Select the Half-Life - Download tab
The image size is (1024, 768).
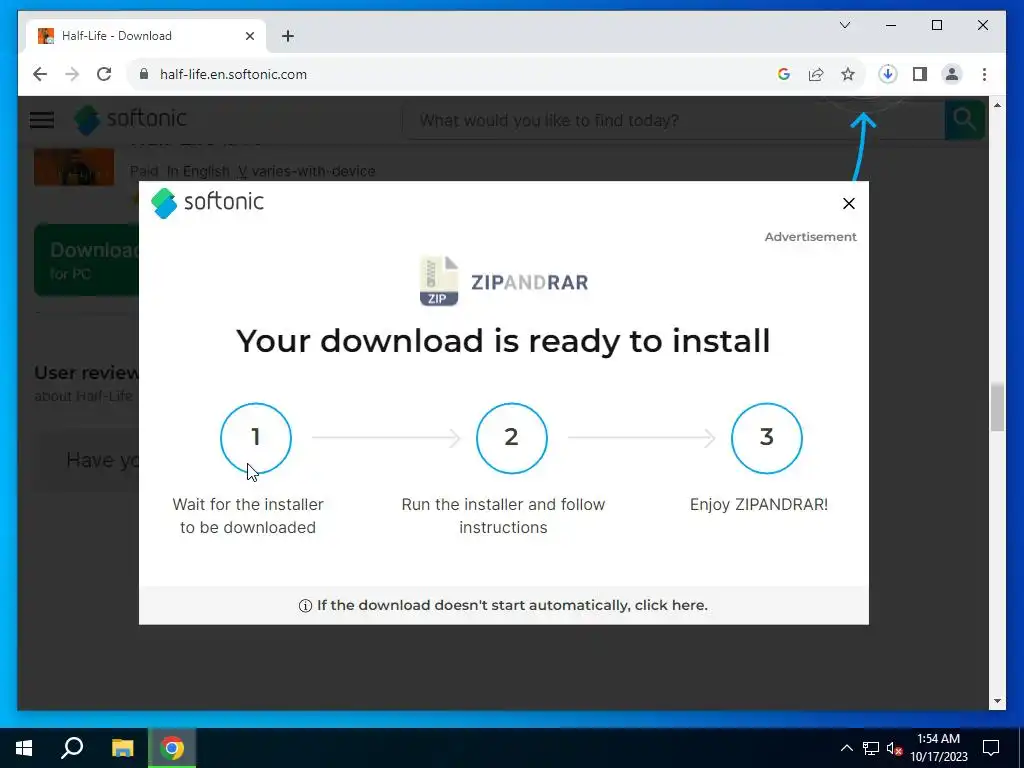click(145, 36)
